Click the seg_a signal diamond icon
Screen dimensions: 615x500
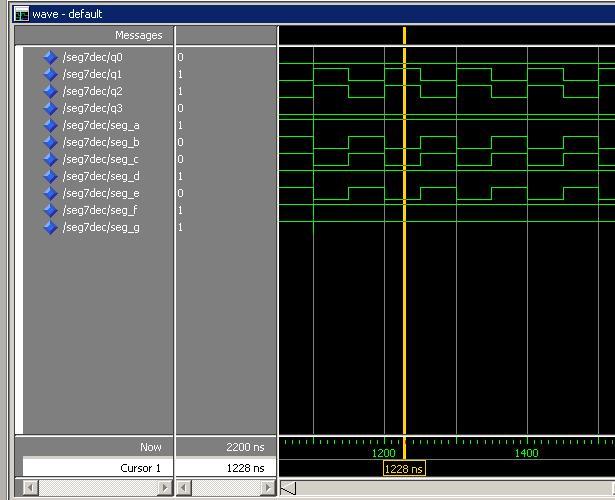50,125
